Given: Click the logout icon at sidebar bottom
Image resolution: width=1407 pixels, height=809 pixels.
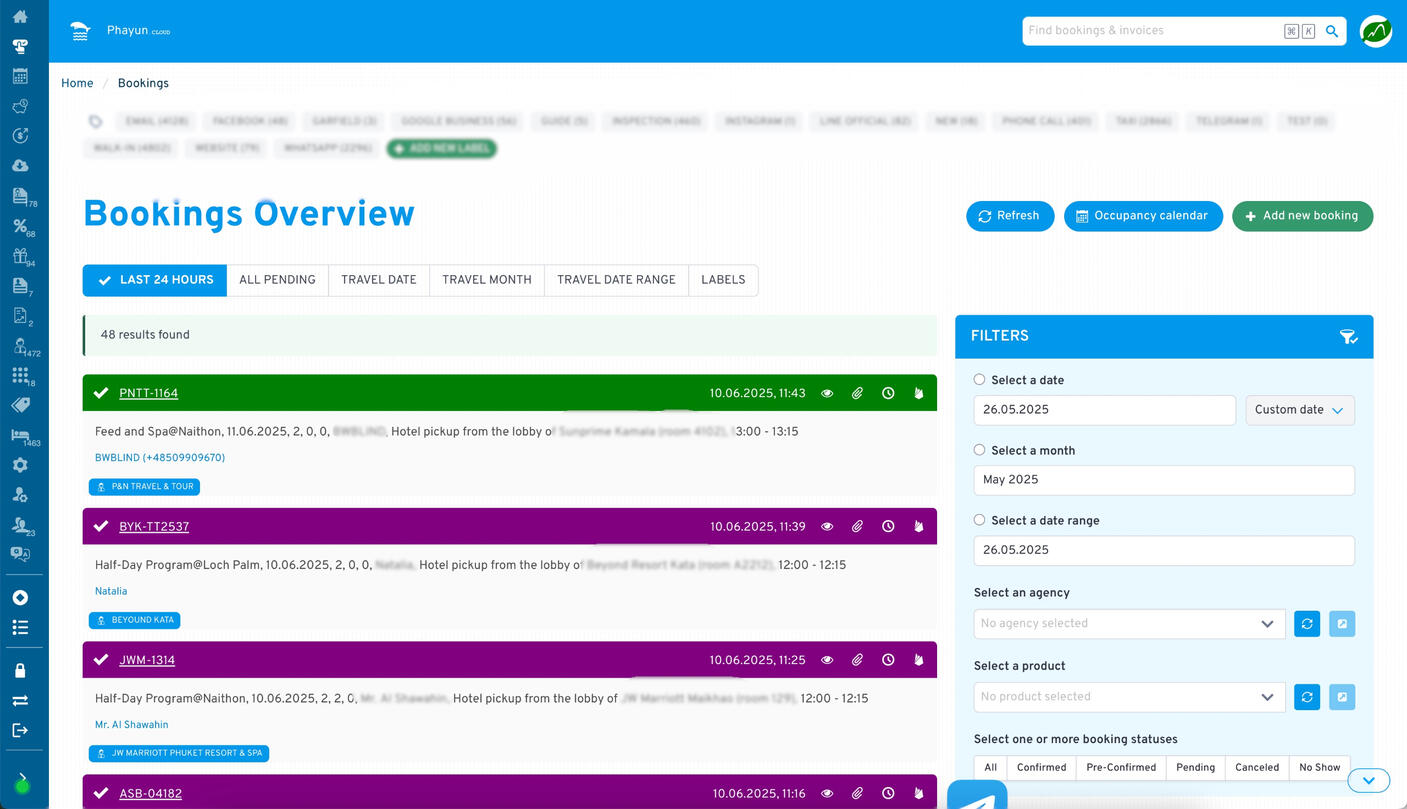Looking at the screenshot, I should (21, 731).
